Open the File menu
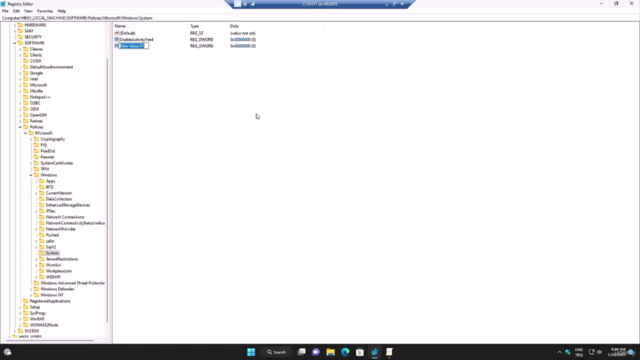Screen dimensions: 640x360 point(5,11)
